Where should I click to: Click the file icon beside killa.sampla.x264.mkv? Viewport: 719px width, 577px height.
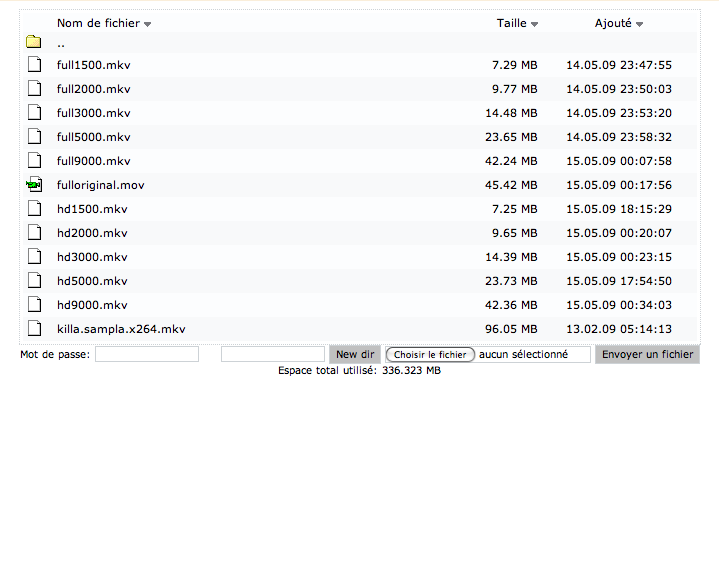(34, 328)
